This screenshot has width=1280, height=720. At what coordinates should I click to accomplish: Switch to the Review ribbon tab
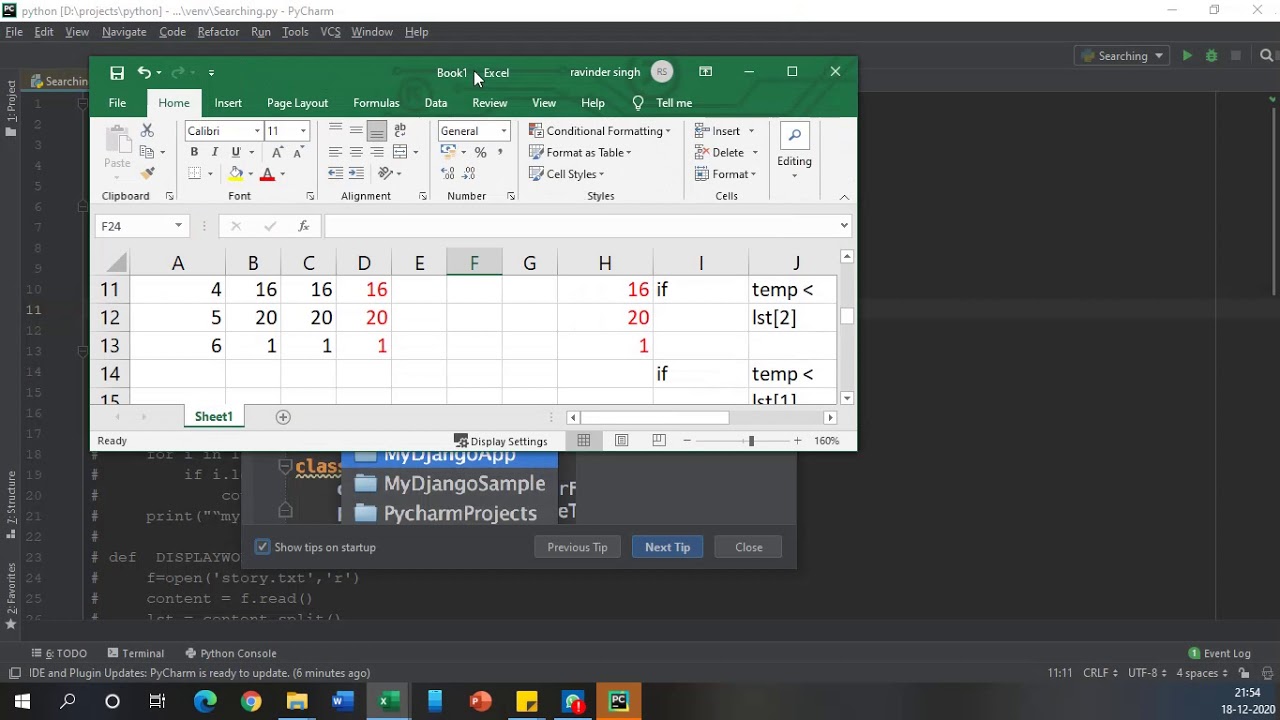(489, 103)
